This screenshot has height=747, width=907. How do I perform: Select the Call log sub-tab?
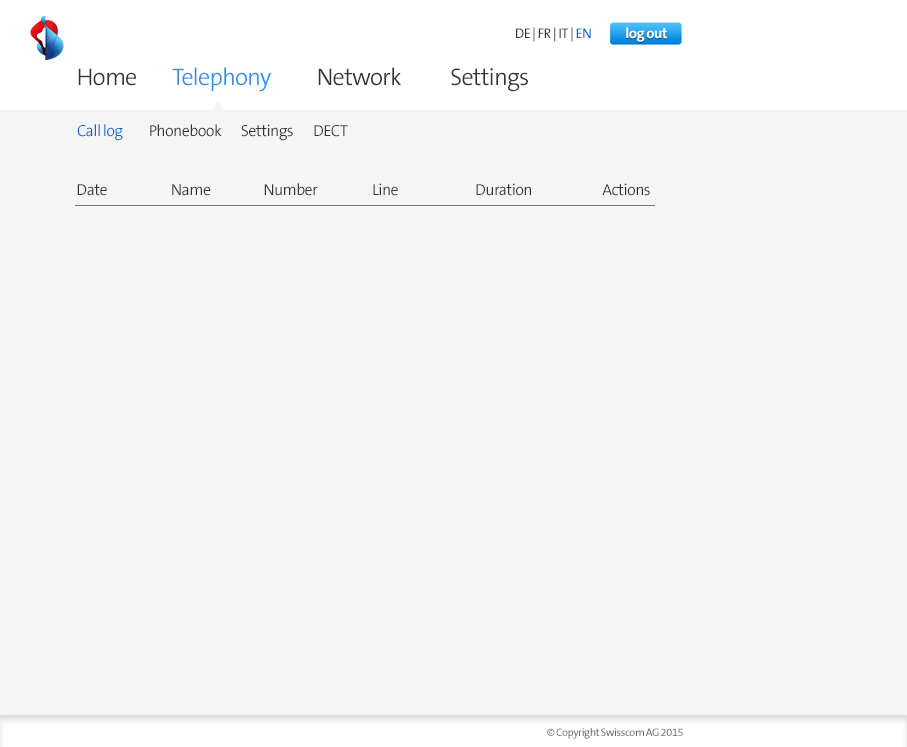pyautogui.click(x=100, y=131)
